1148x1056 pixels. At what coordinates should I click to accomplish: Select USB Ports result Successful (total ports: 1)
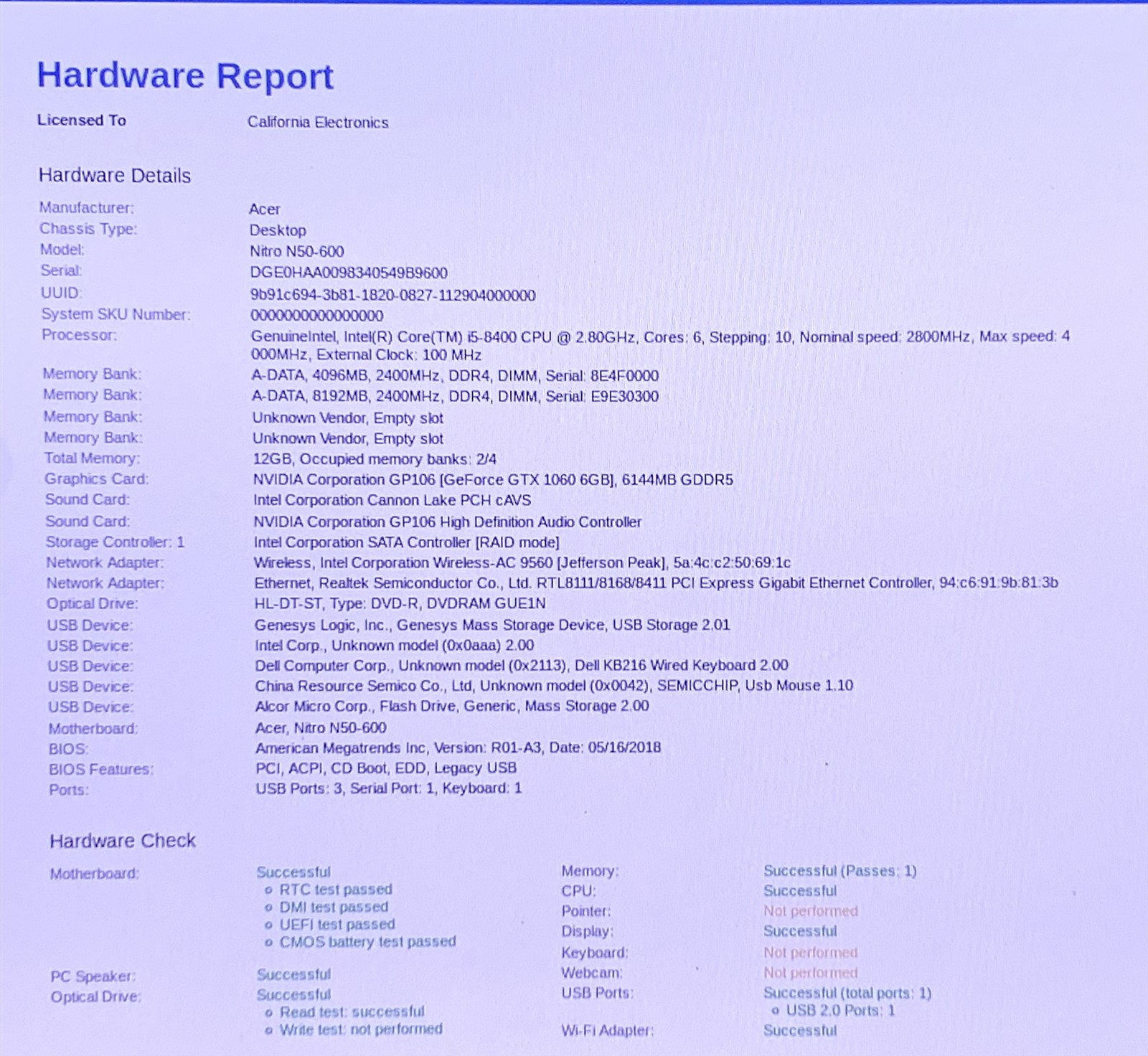847,993
